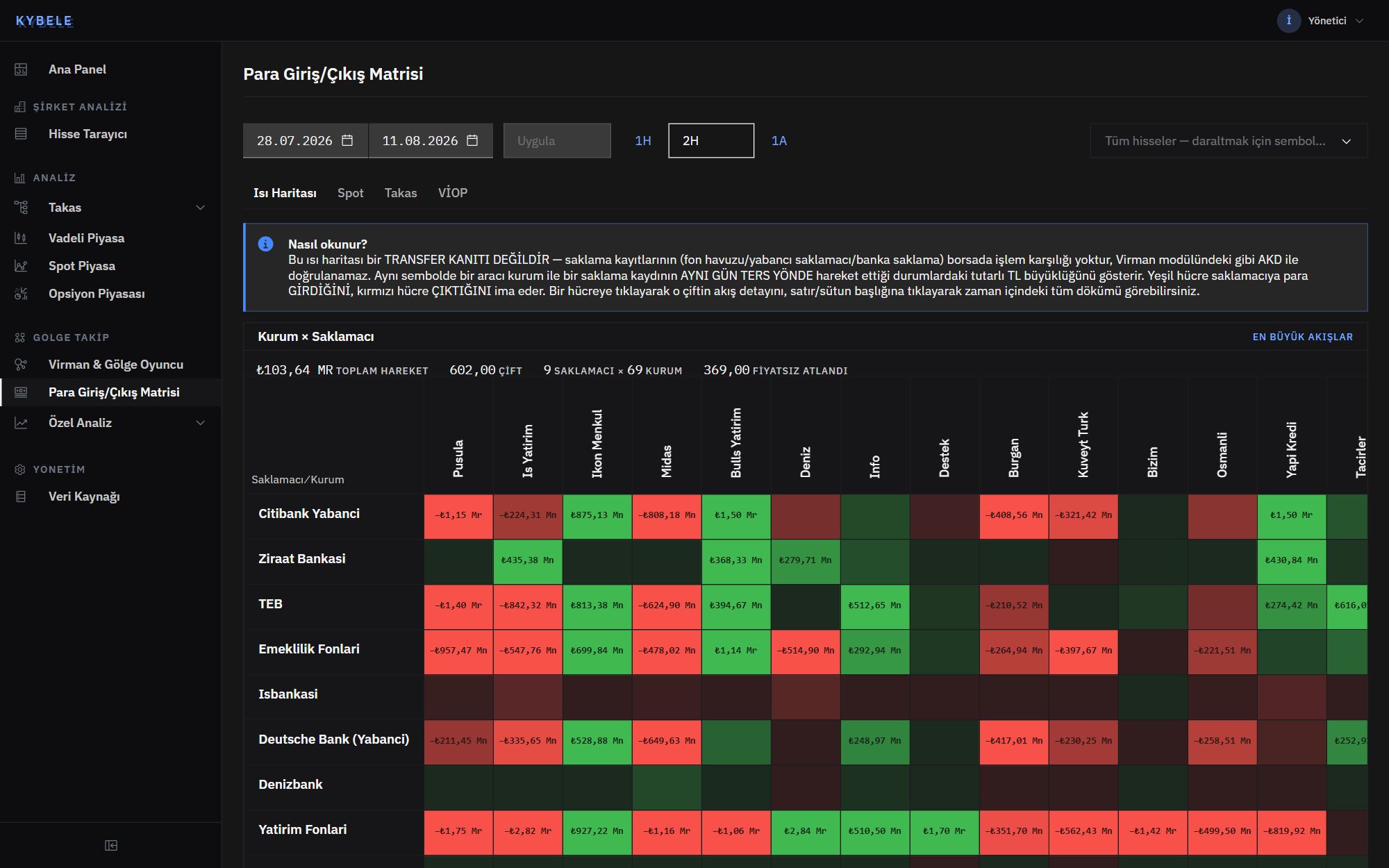The width and height of the screenshot is (1389, 868).
Task: Click the -₺417,01 Mn cell
Action: click(x=1014, y=742)
